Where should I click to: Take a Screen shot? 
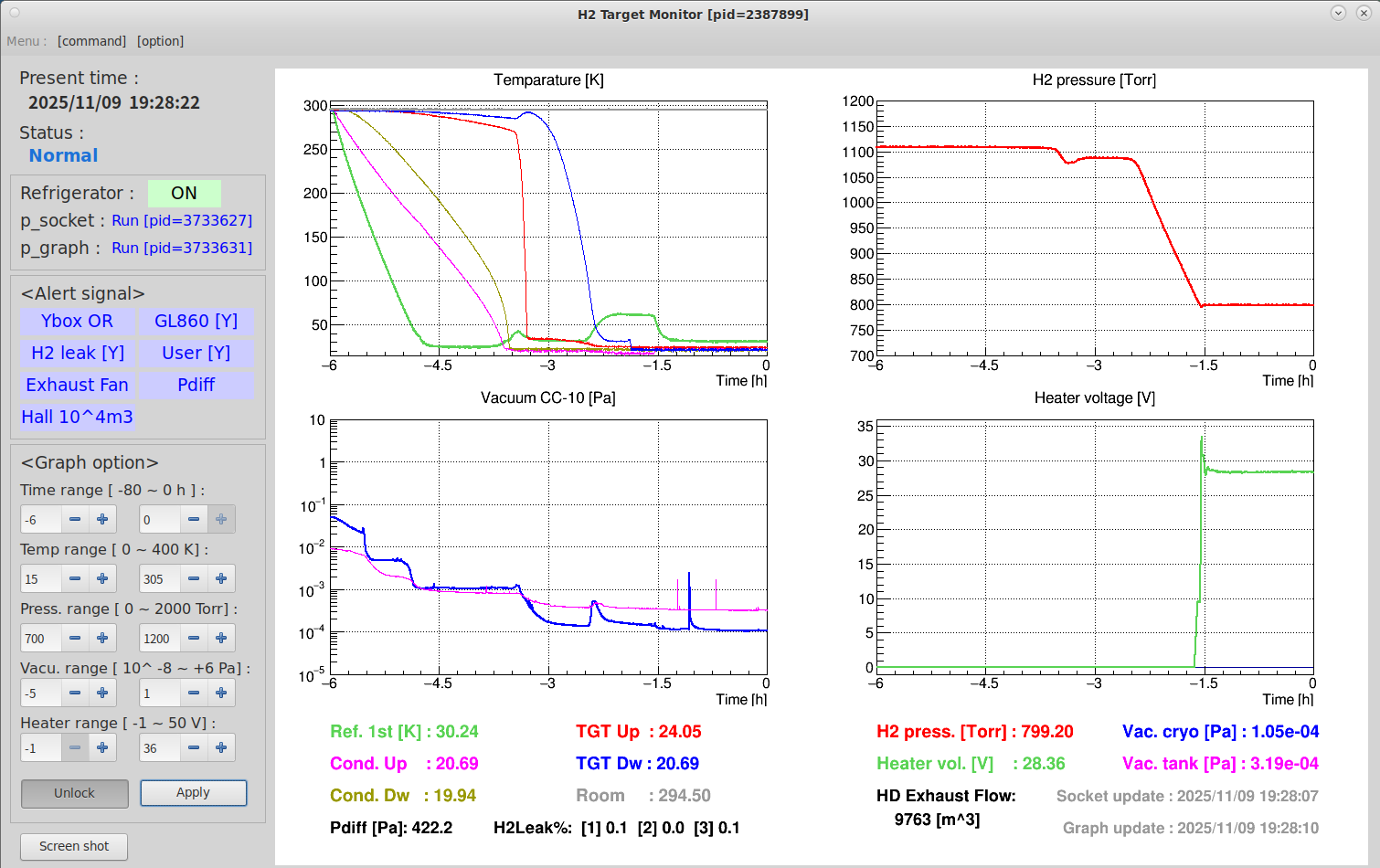pyautogui.click(x=74, y=846)
